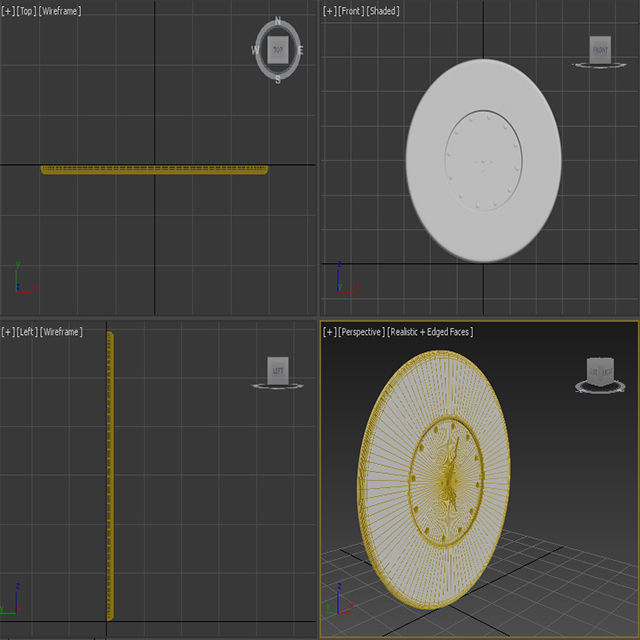Click the TOP face of the Top viewport ViewCube
Viewport: 640px width, 640px height.
(278, 50)
